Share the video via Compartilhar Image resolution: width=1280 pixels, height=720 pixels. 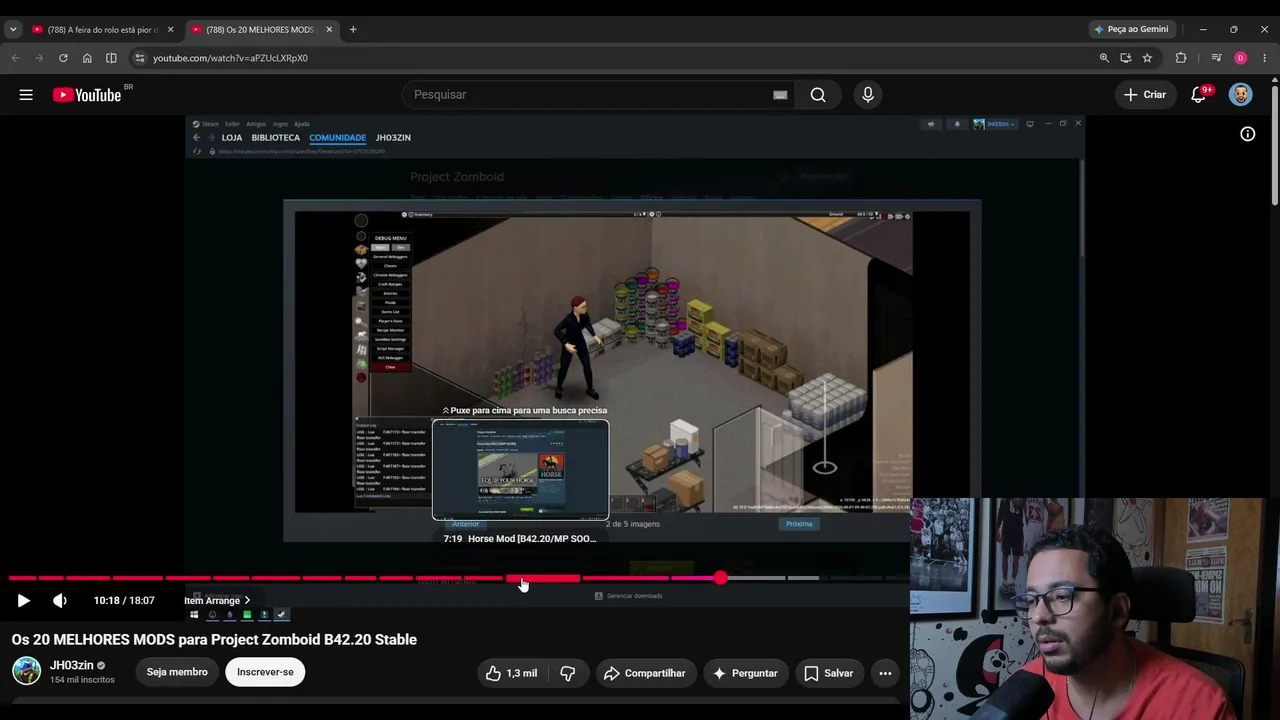pyautogui.click(x=644, y=673)
